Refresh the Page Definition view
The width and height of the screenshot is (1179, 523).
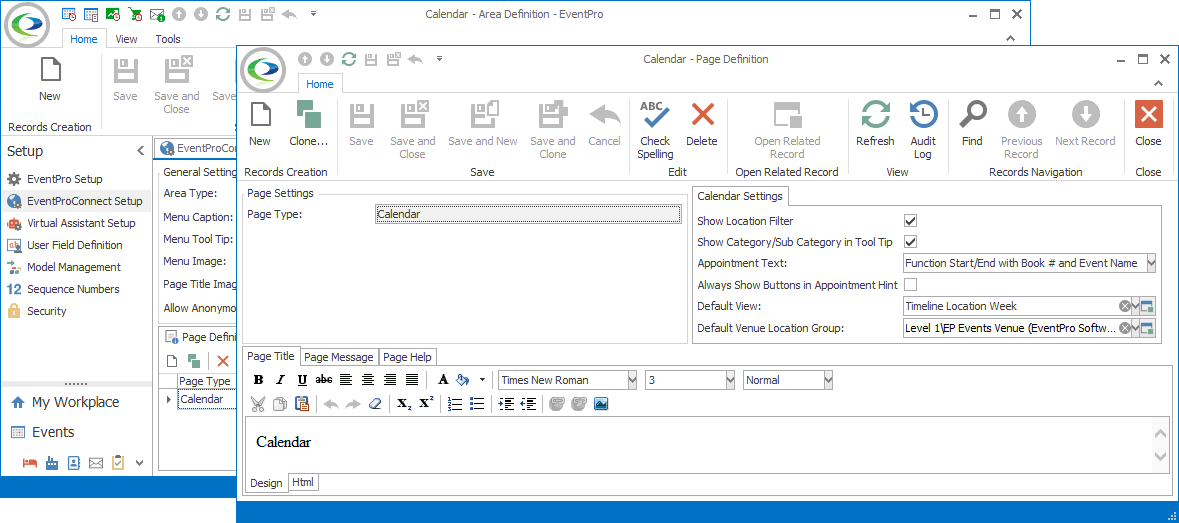coord(875,124)
